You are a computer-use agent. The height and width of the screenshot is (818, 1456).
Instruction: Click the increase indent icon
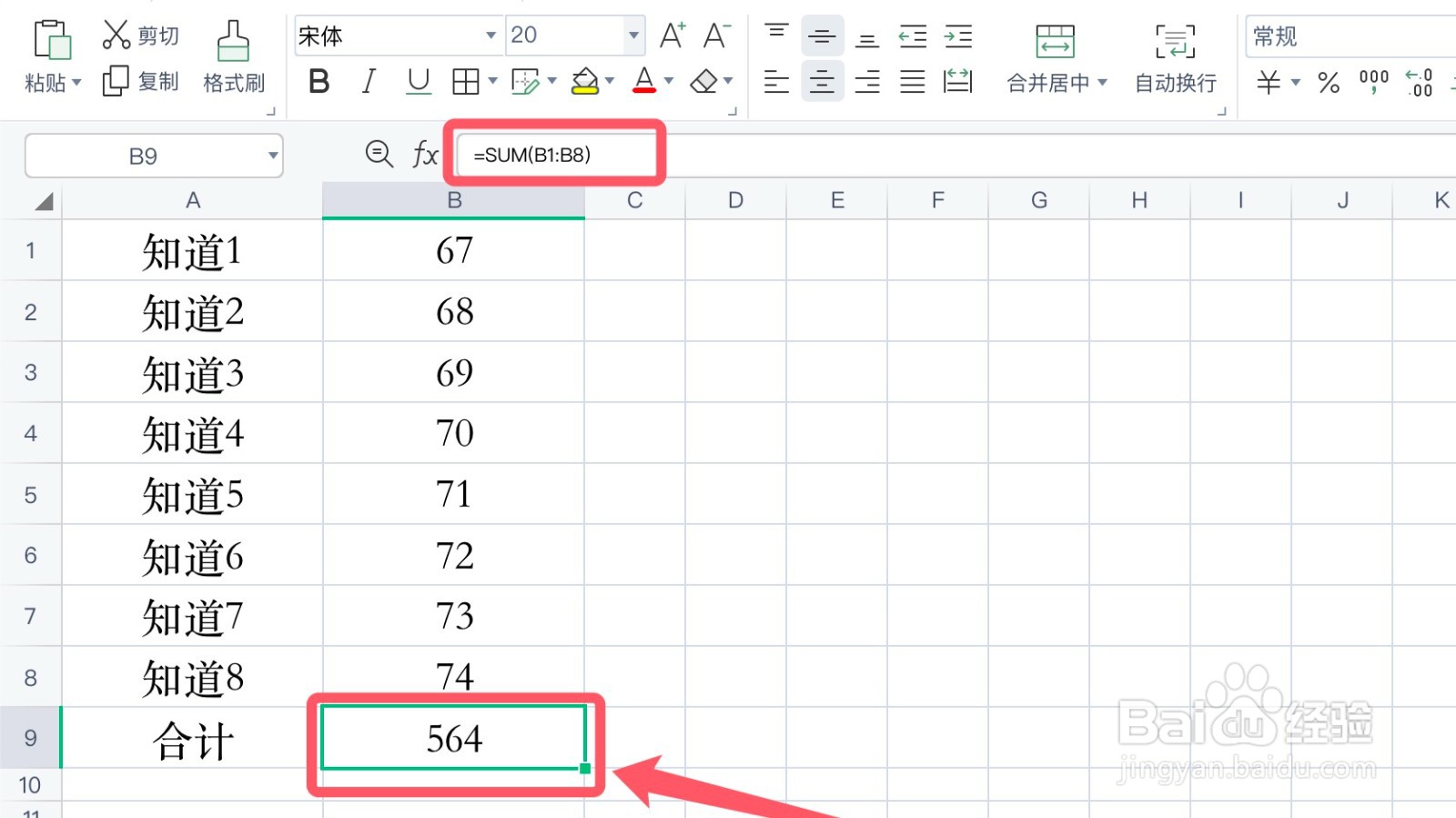pos(958,35)
